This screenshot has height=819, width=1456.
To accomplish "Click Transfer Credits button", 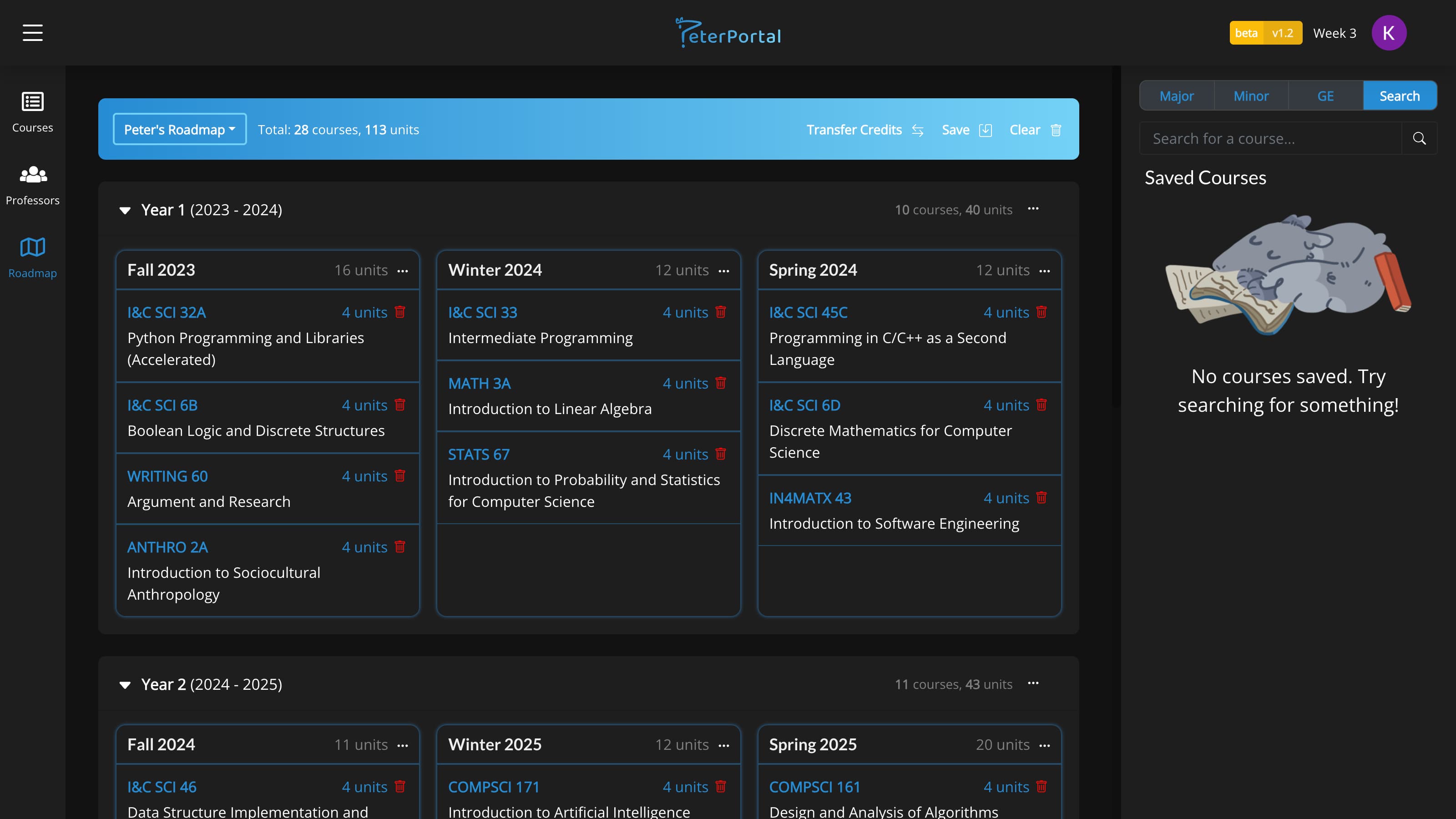I will (x=864, y=129).
